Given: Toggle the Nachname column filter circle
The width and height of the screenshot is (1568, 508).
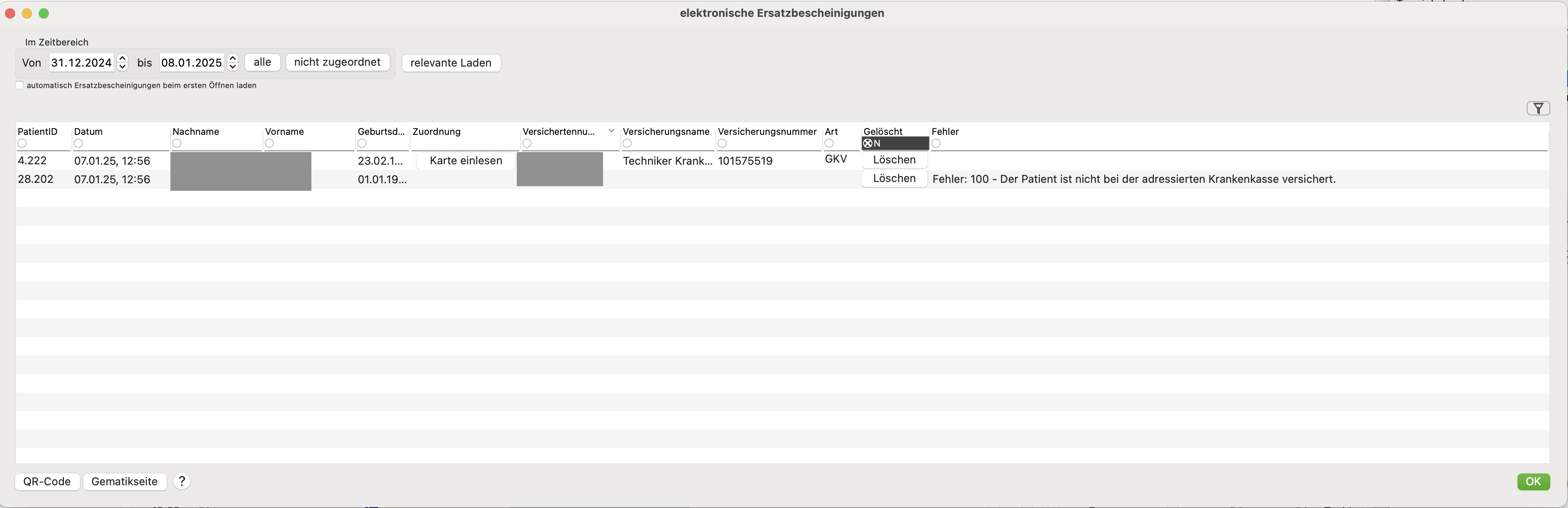Looking at the screenshot, I should pyautogui.click(x=176, y=143).
